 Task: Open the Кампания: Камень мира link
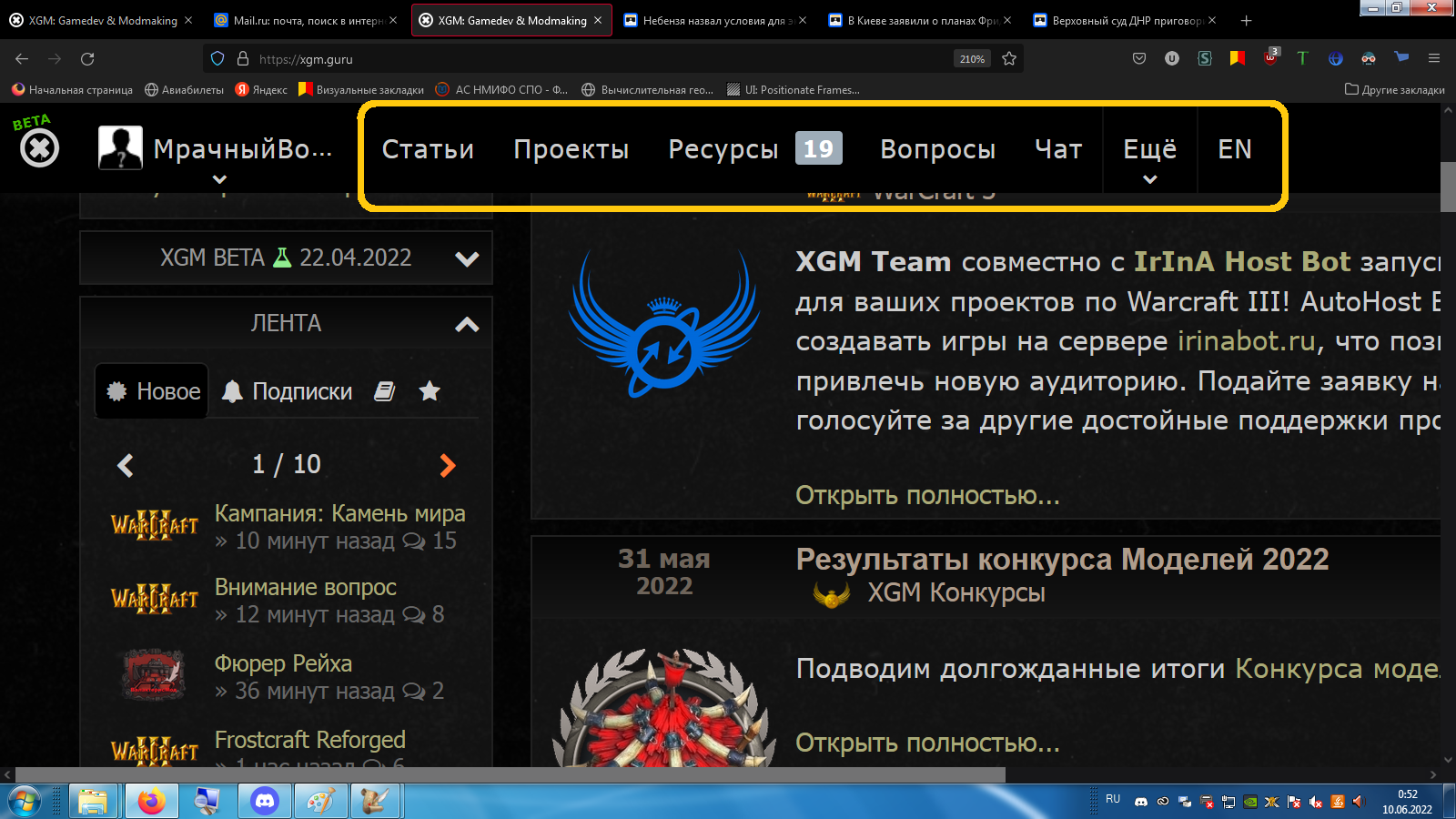340,513
